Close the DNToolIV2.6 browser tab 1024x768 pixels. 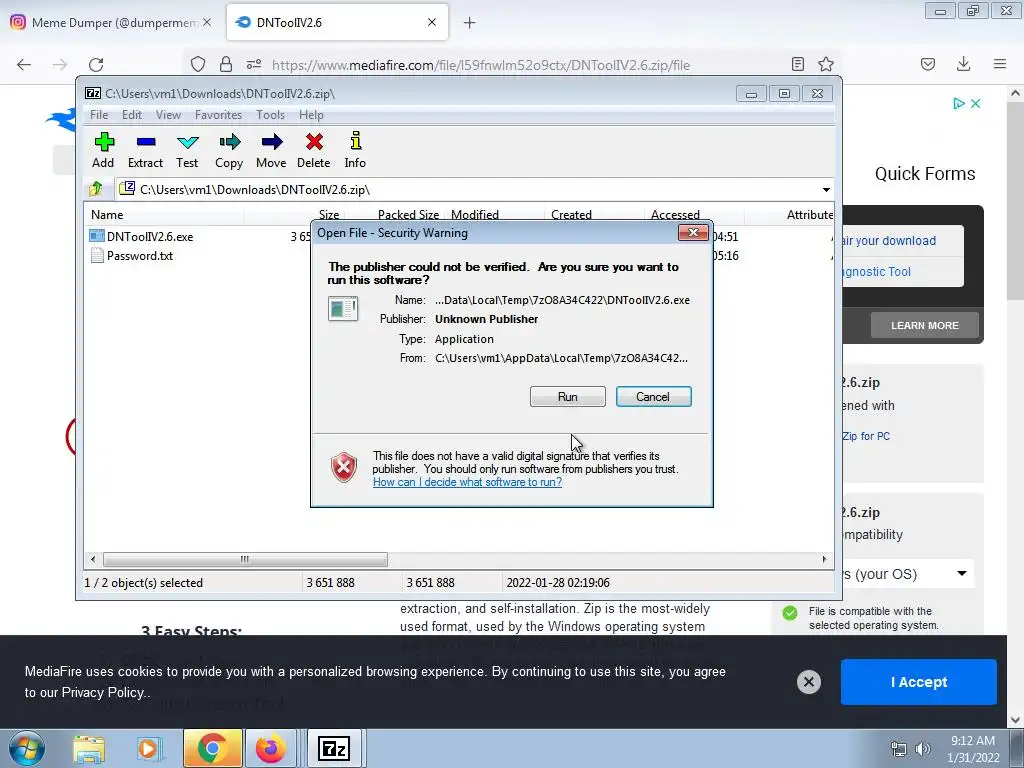[432, 22]
